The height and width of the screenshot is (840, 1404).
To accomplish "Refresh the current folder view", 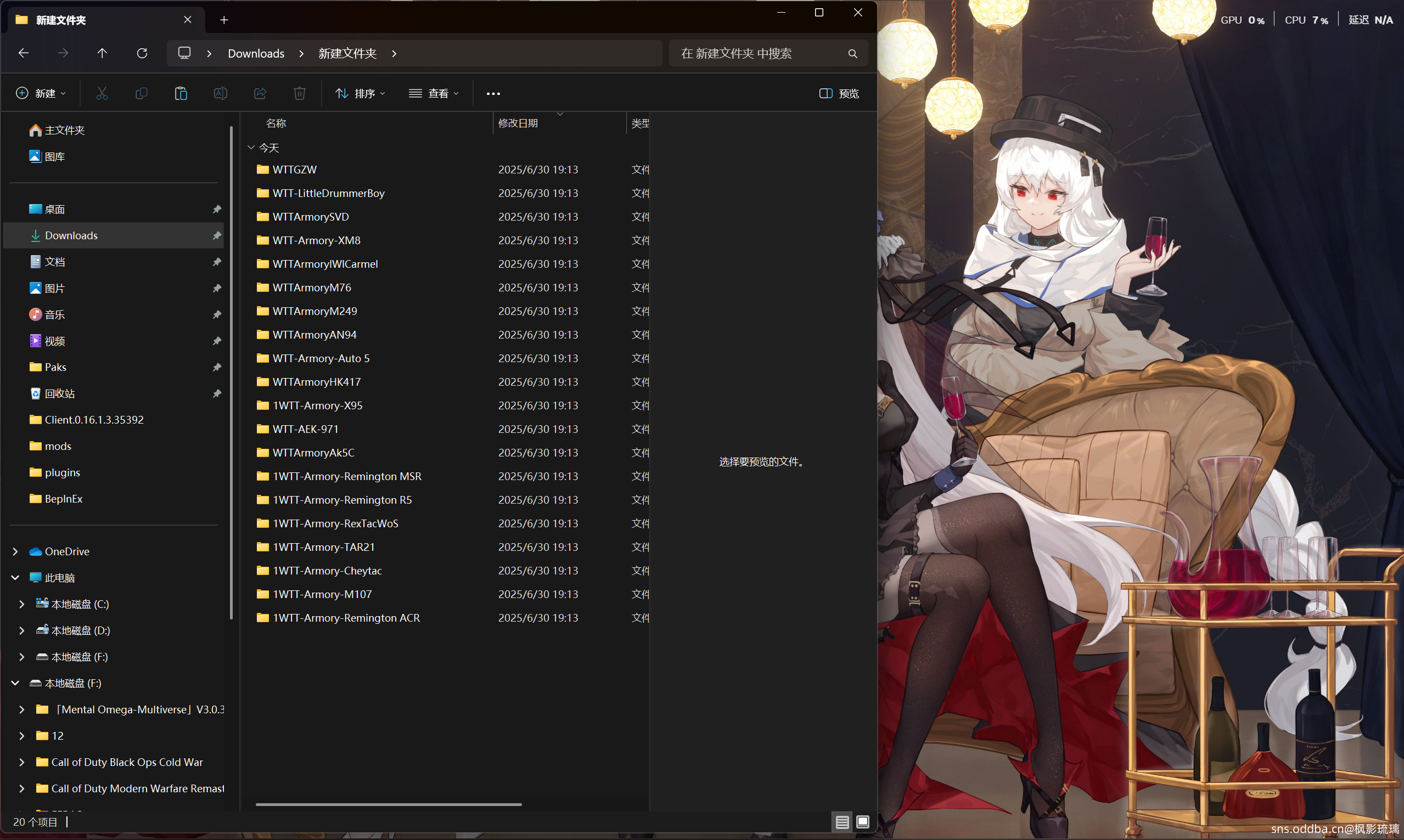I will [142, 53].
